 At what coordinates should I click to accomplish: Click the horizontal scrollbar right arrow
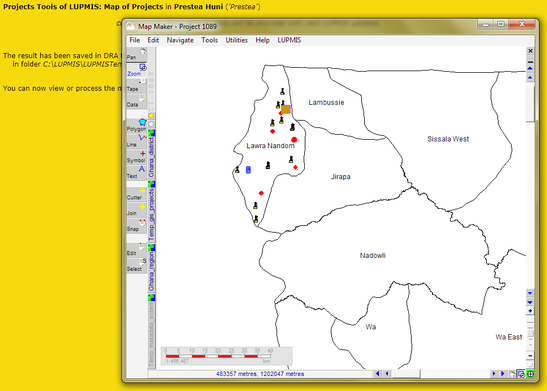(494, 374)
